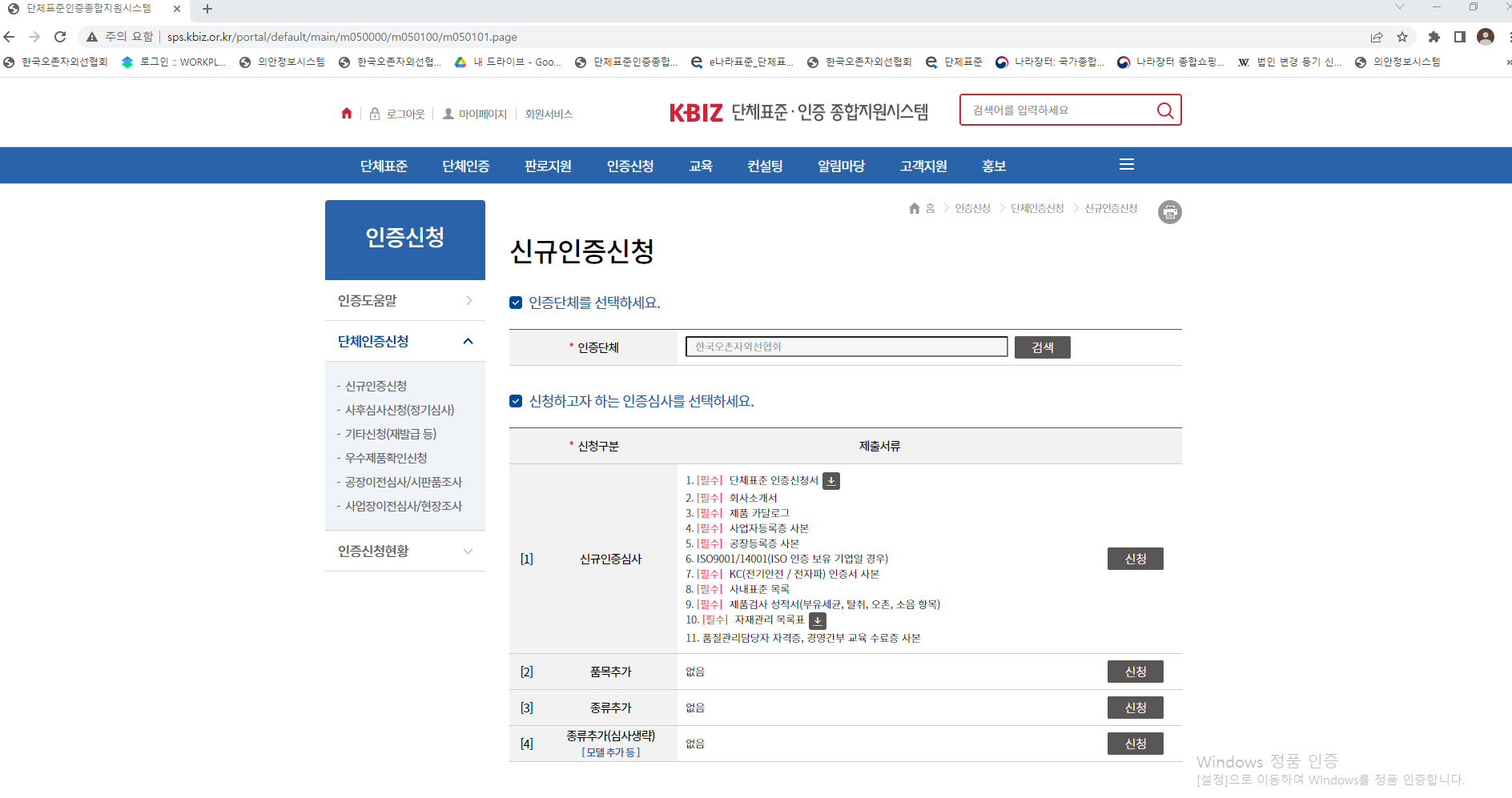1512x798 pixels.
Task: Open the hamburger full menu icon
Action: pyautogui.click(x=1126, y=165)
